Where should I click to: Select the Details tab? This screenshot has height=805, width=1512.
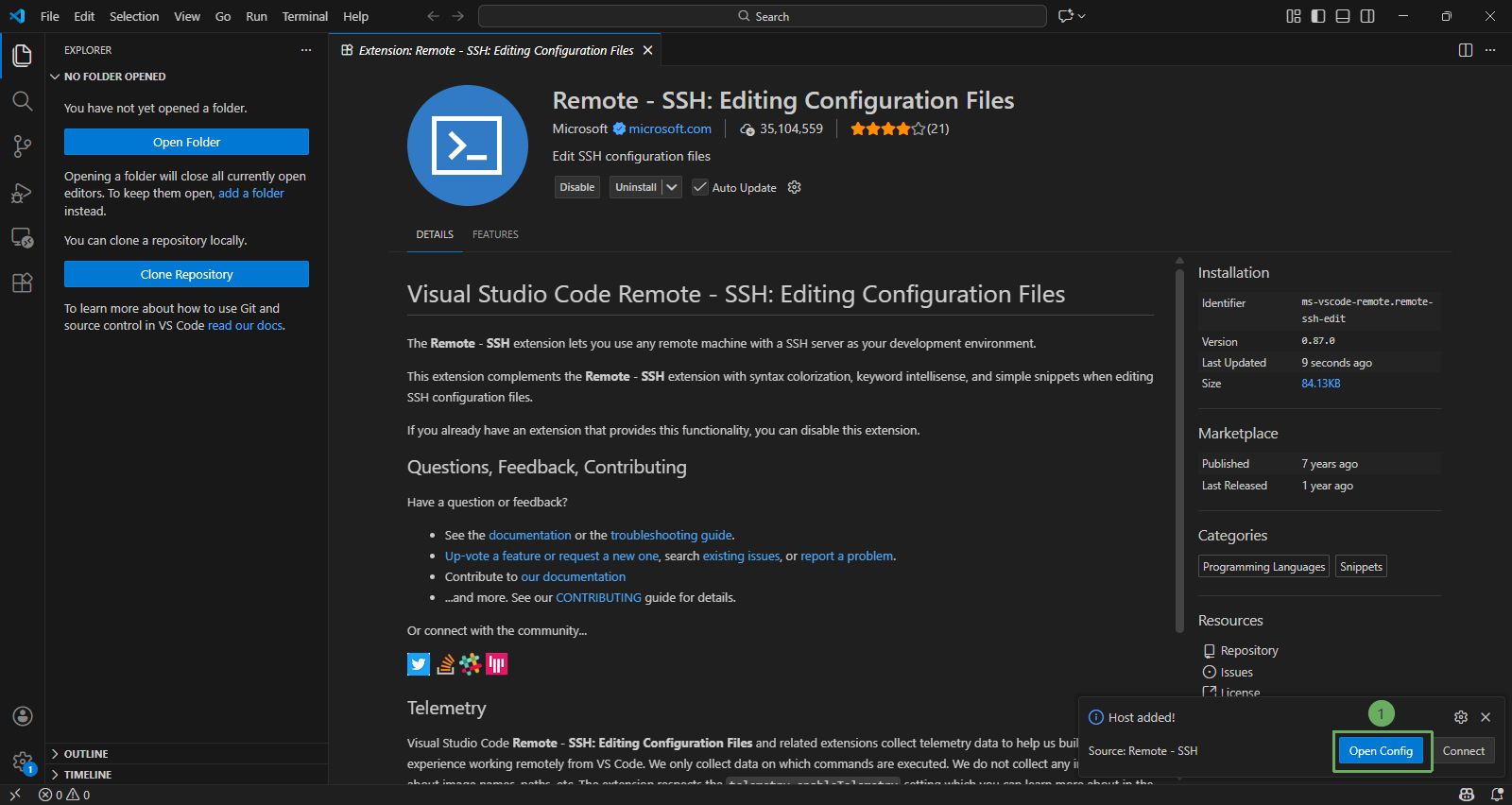(435, 234)
